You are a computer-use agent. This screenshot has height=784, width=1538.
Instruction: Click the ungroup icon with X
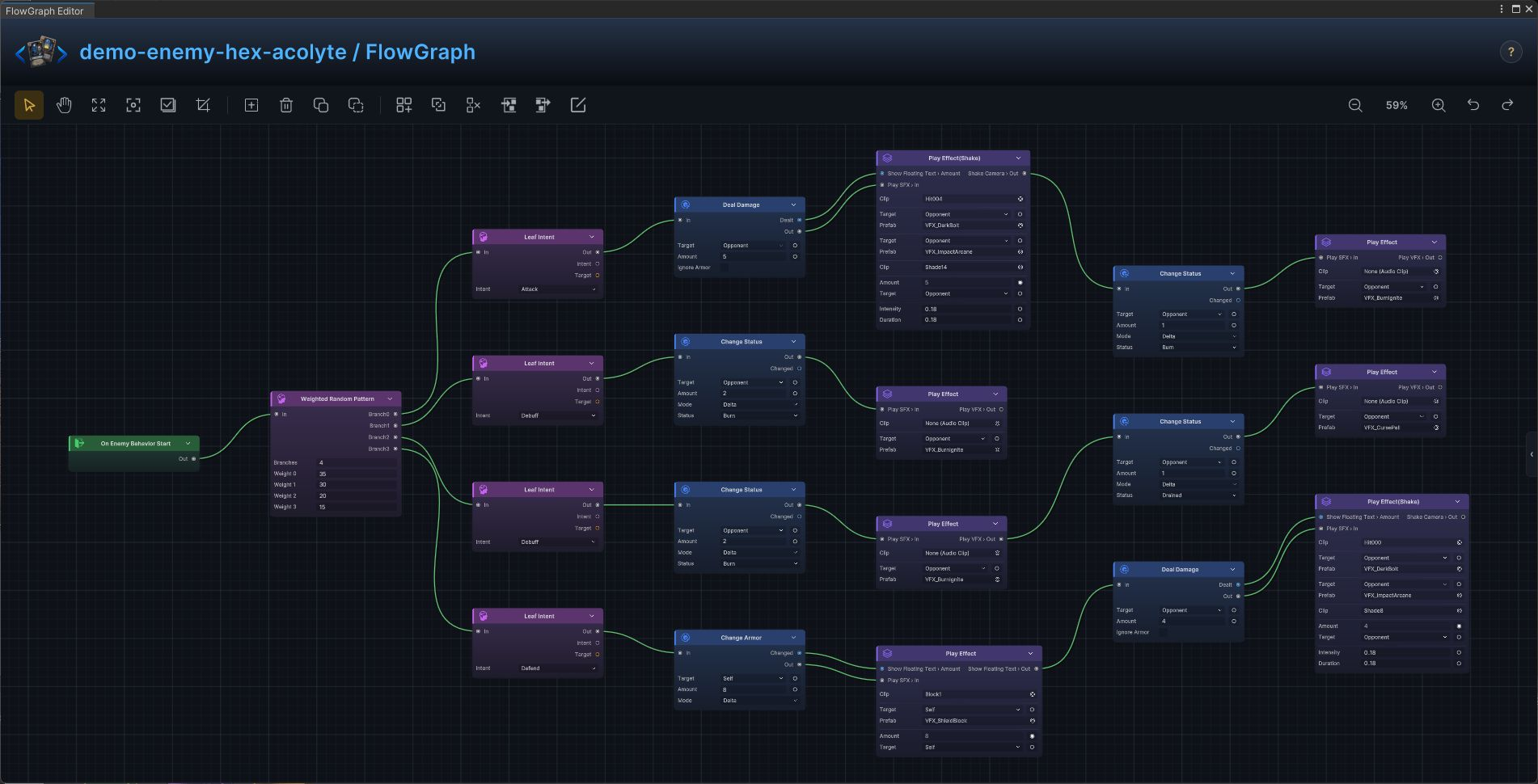click(x=473, y=105)
